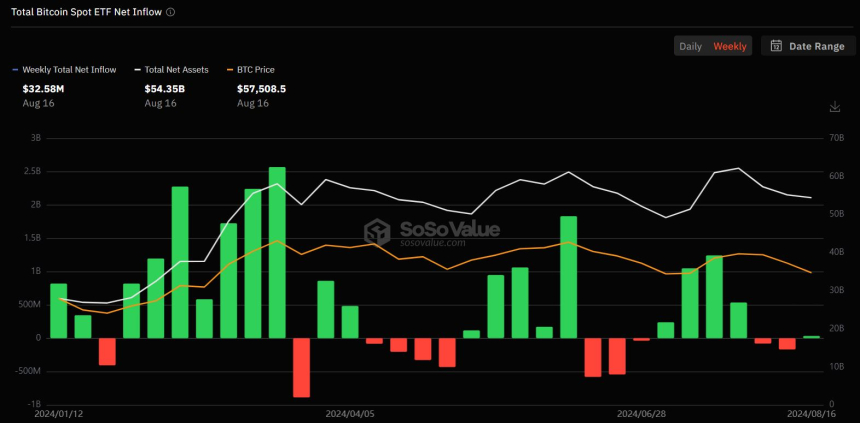The image size is (860, 423).
Task: Click the tallest green inflow bar
Action: coord(277,252)
